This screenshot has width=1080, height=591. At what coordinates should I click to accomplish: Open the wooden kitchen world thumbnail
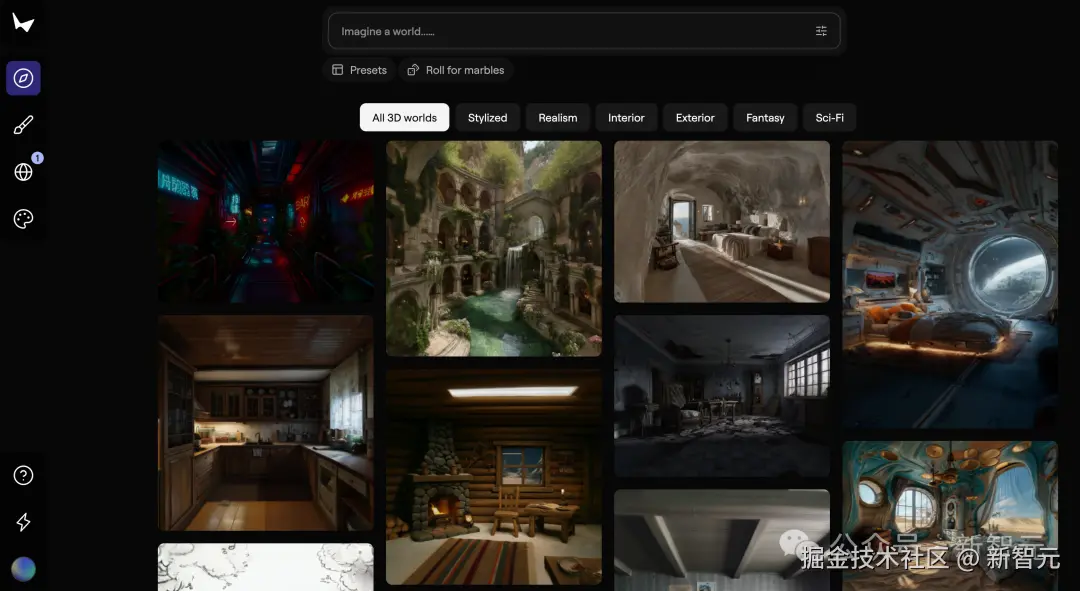pyautogui.click(x=266, y=423)
